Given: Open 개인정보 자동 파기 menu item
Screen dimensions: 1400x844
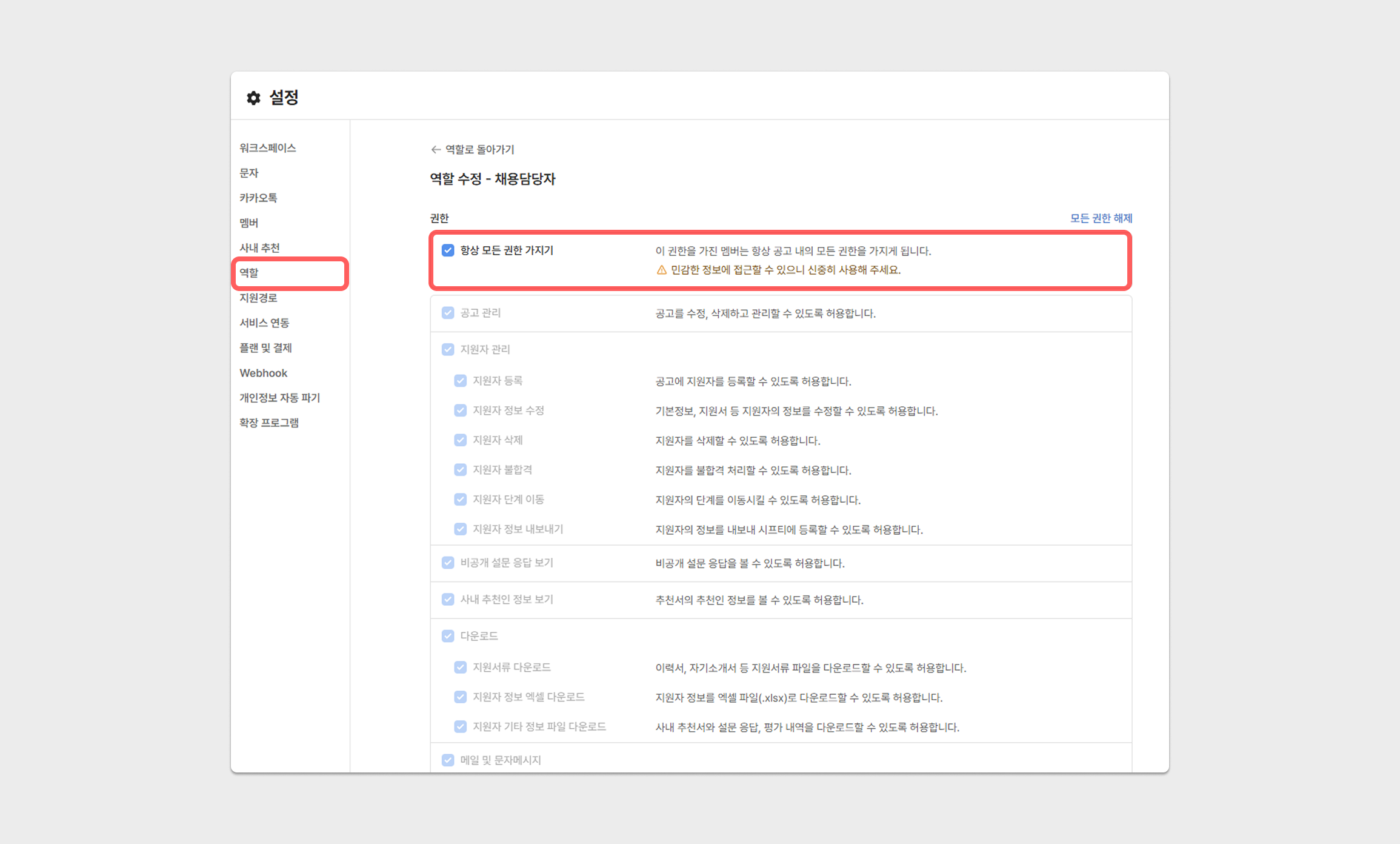Looking at the screenshot, I should [x=279, y=398].
